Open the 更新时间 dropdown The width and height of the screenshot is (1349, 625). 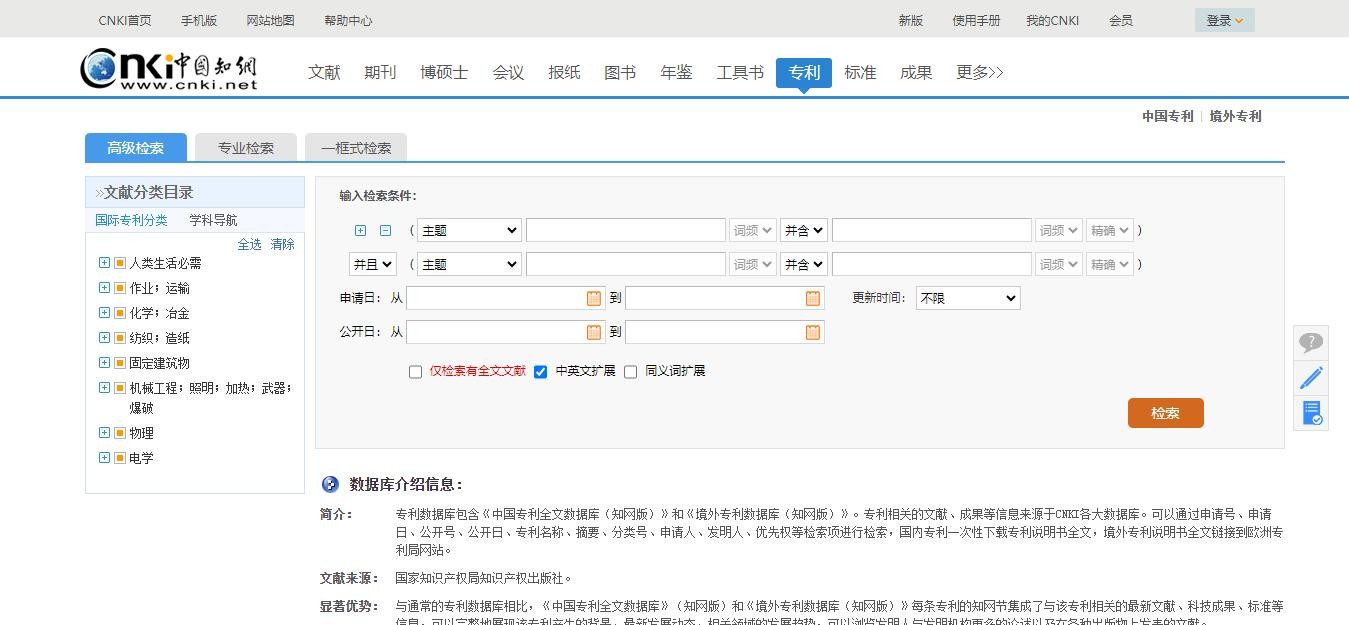(967, 298)
